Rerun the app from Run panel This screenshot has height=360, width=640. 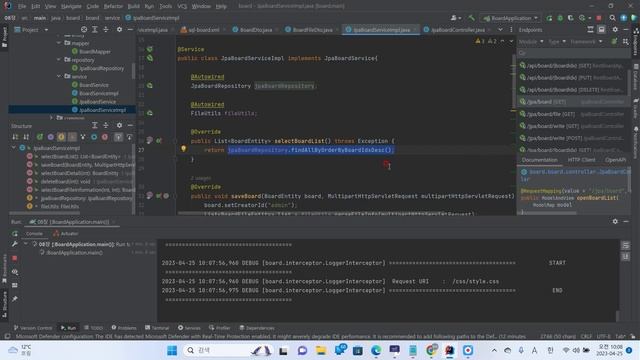(15, 233)
